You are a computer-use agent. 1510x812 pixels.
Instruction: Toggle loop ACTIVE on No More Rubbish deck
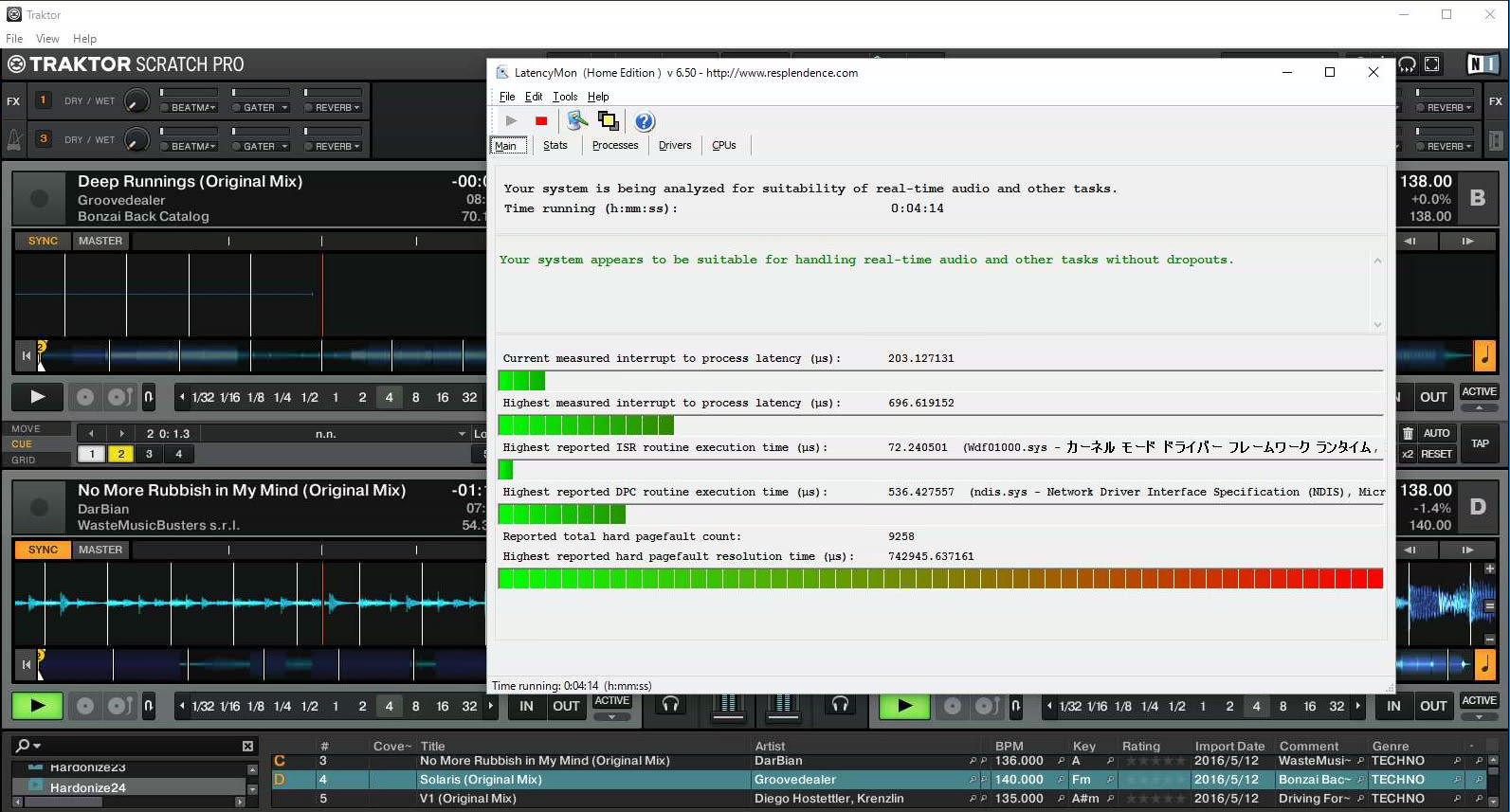(611, 701)
